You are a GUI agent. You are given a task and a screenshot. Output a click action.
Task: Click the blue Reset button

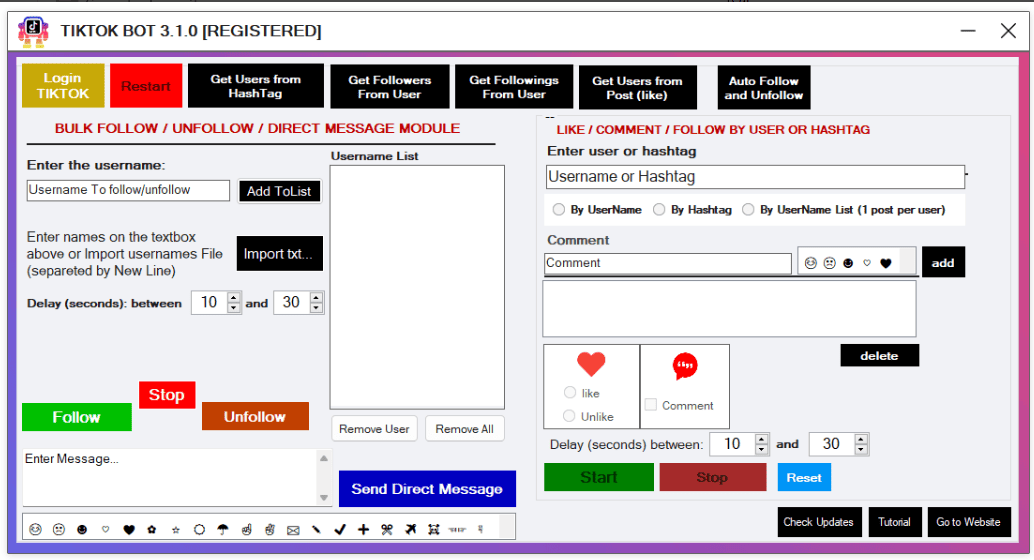(804, 478)
